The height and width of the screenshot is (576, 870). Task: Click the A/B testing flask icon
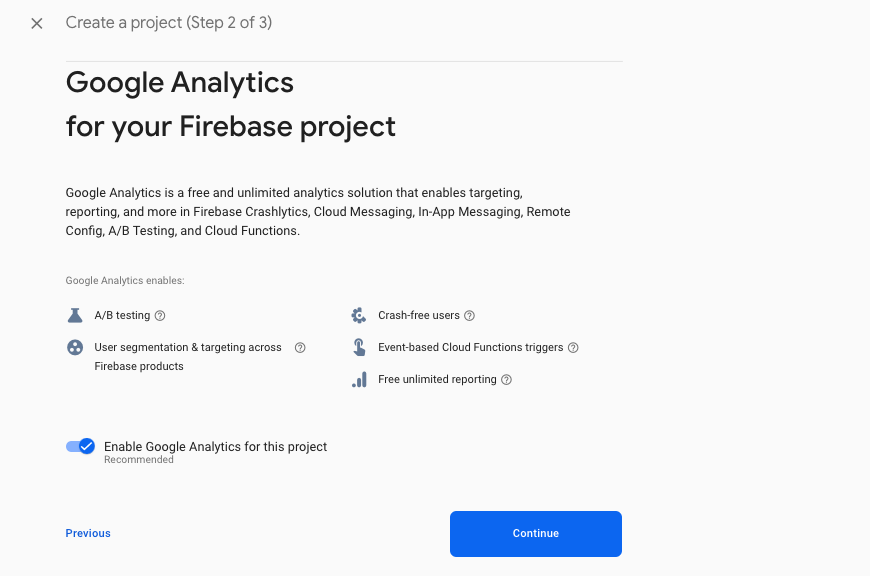pyautogui.click(x=75, y=315)
